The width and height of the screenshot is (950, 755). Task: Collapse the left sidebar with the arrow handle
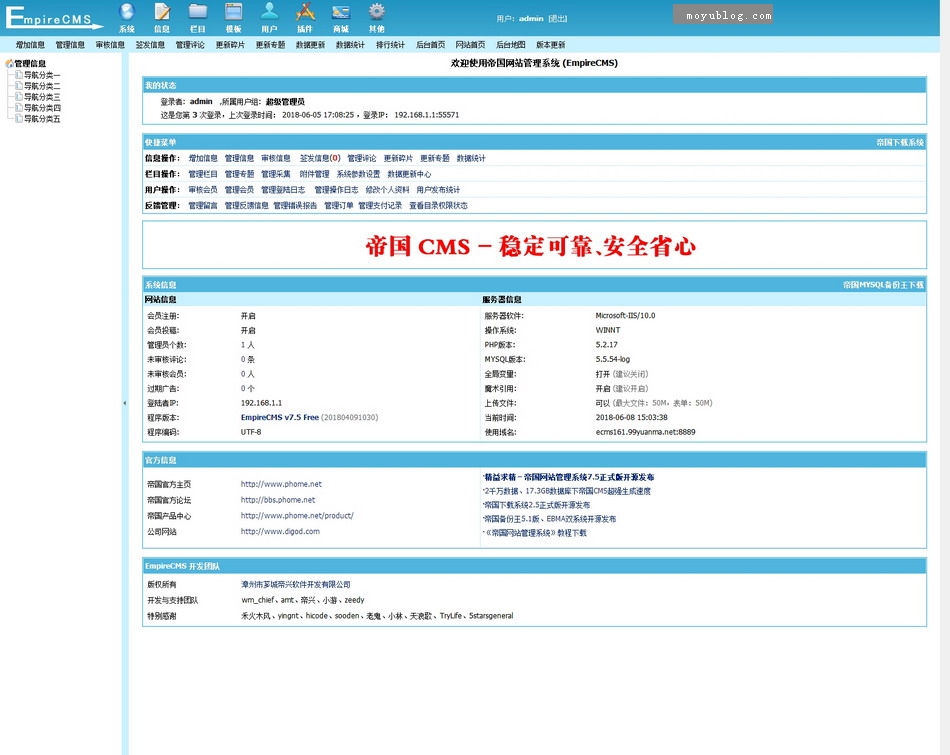coord(125,403)
